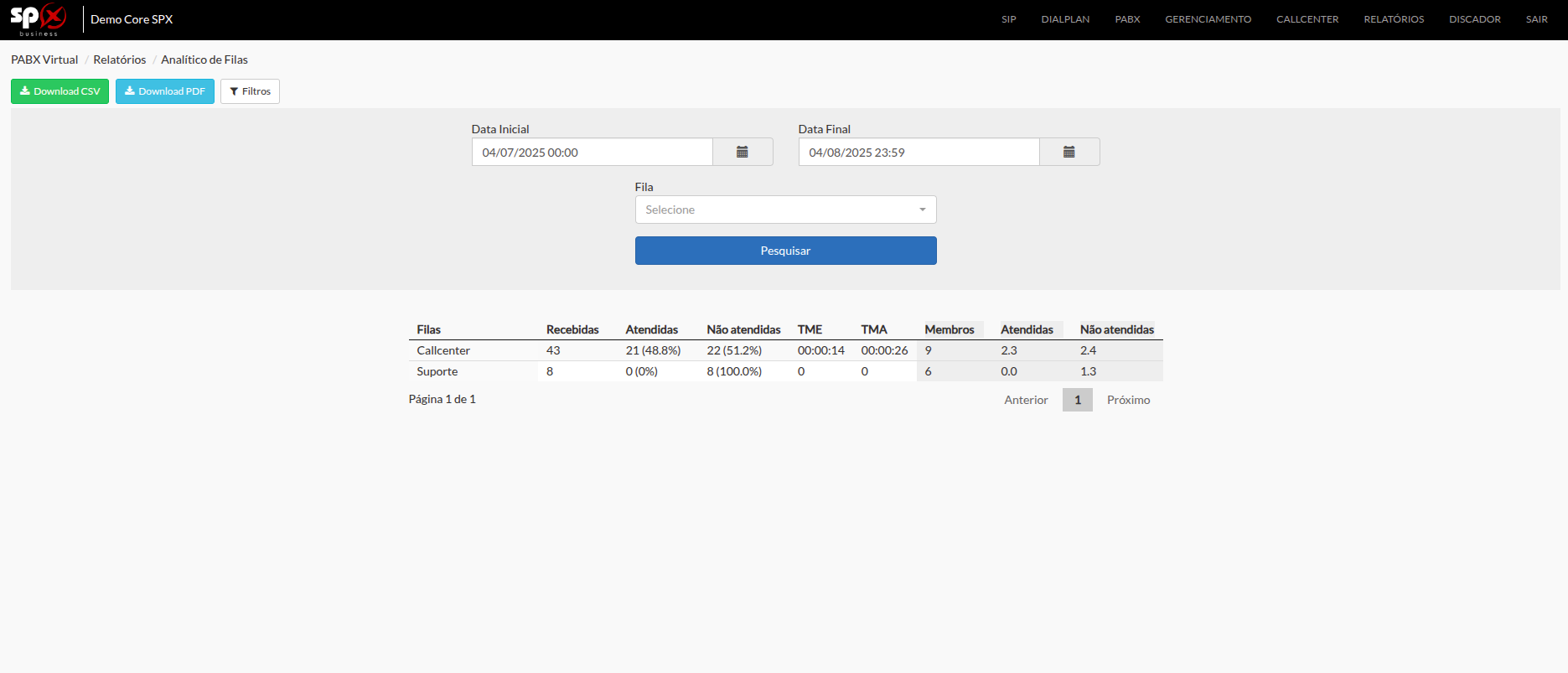Sort table by Recebidas column header

pyautogui.click(x=572, y=329)
